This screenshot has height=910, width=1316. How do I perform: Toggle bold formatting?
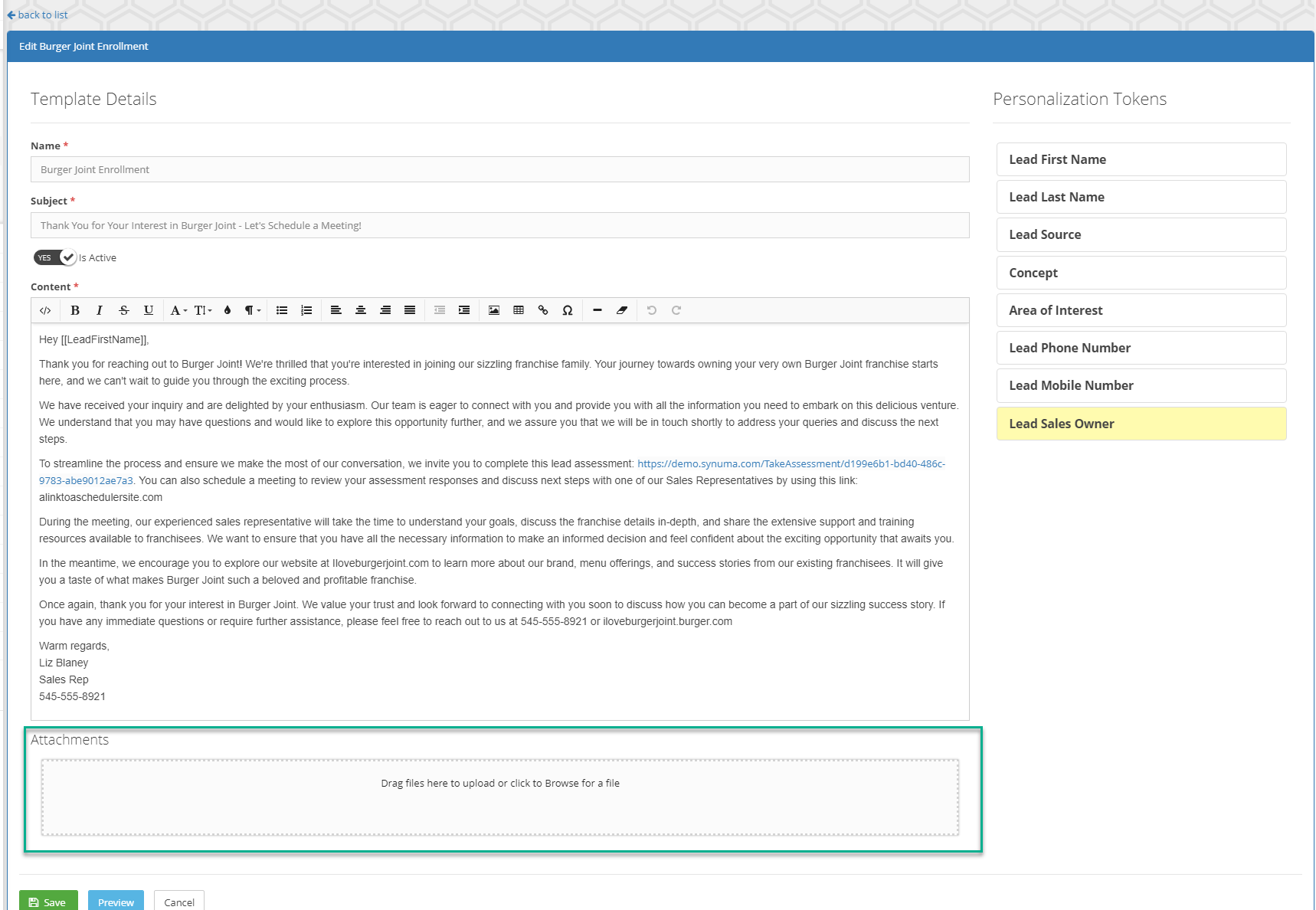[x=75, y=310]
